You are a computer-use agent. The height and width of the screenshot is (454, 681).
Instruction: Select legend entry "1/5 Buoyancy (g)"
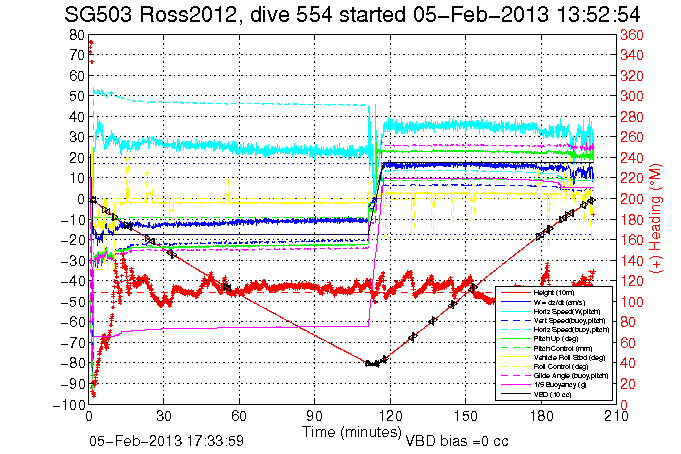[x=560, y=385]
